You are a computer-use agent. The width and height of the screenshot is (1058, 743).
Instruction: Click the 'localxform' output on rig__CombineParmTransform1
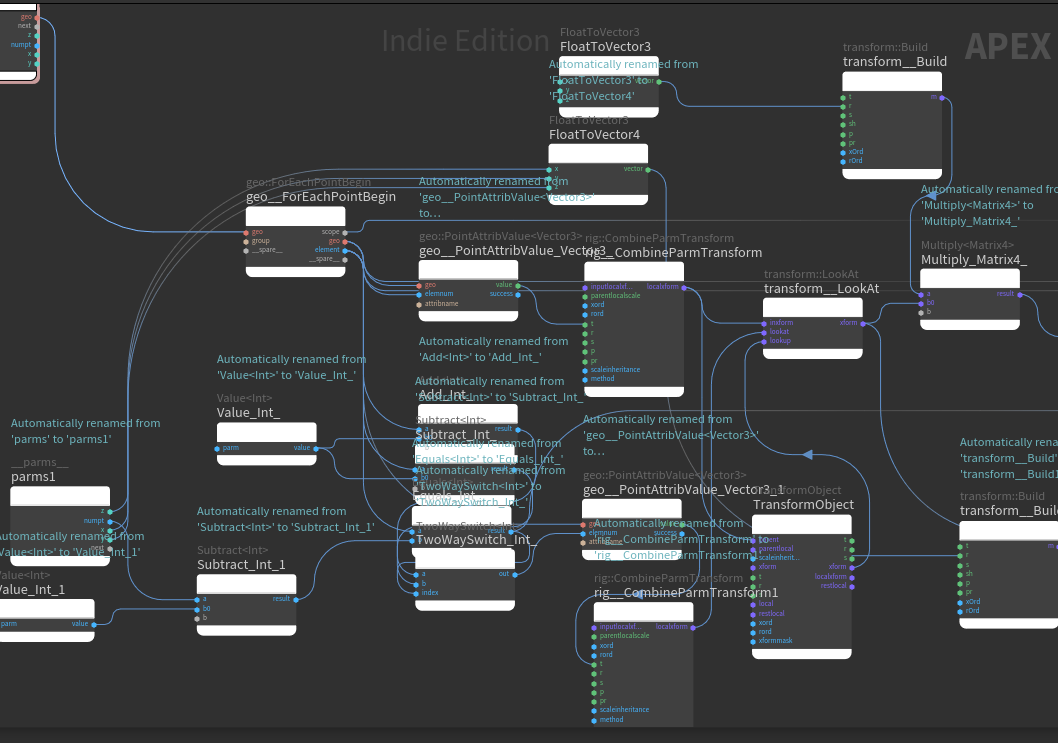[x=693, y=627]
